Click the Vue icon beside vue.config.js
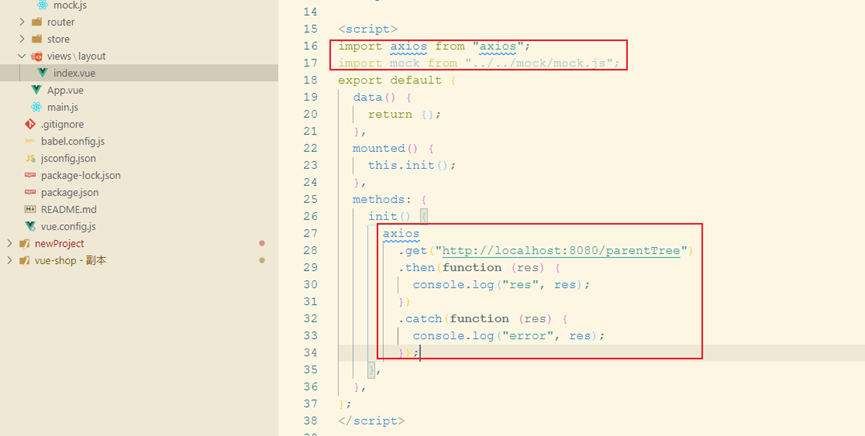This screenshot has height=436, width=865. (30, 226)
